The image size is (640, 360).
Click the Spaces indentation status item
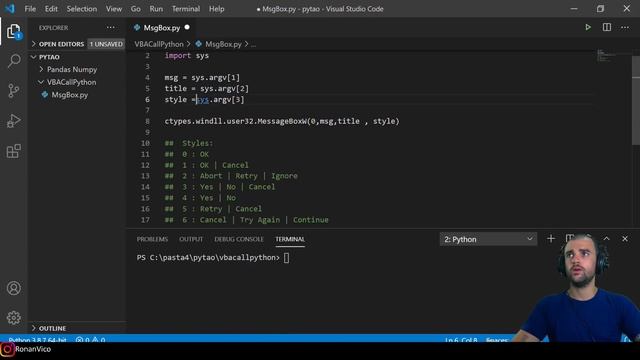point(497,340)
